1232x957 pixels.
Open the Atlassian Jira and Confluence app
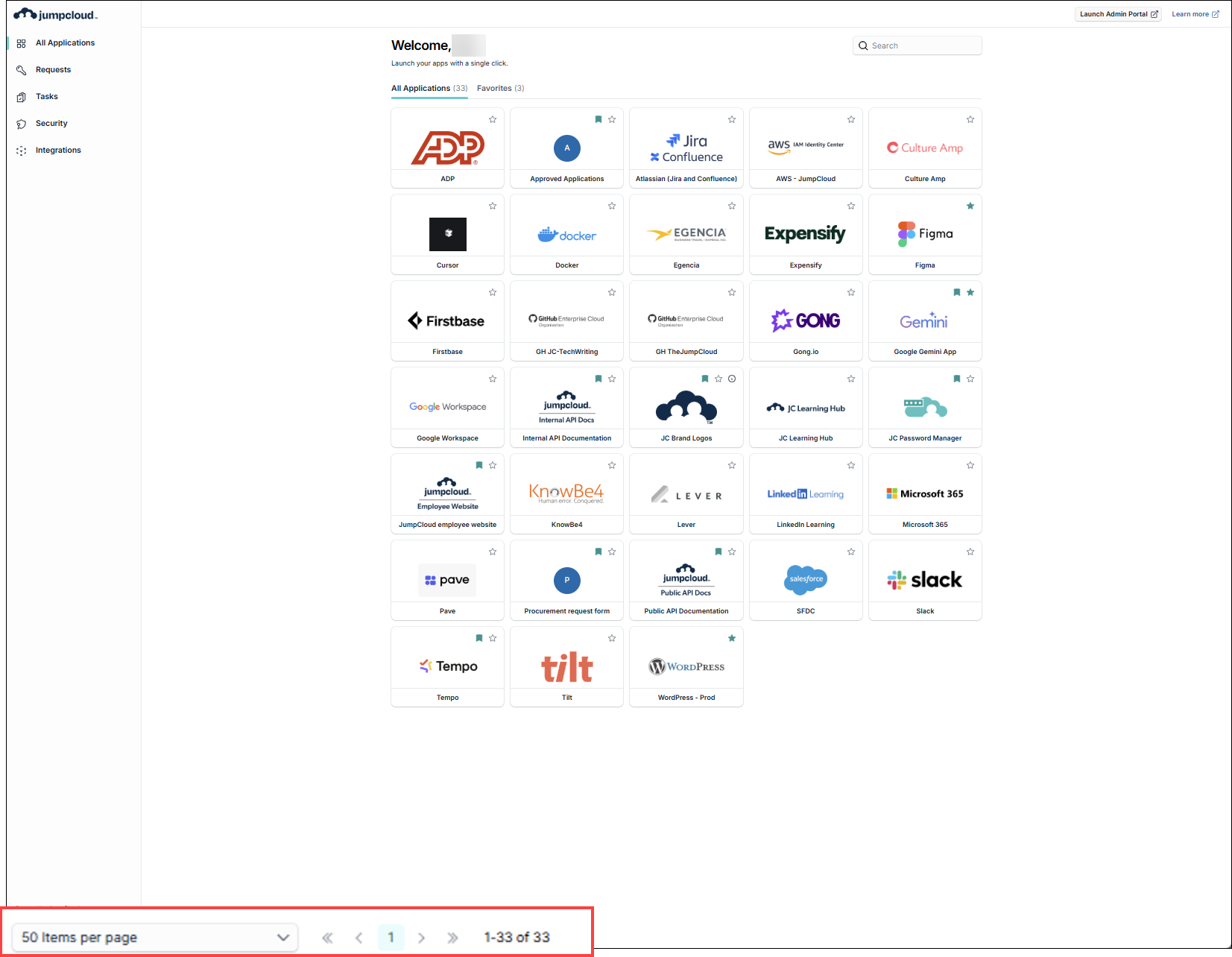686,148
